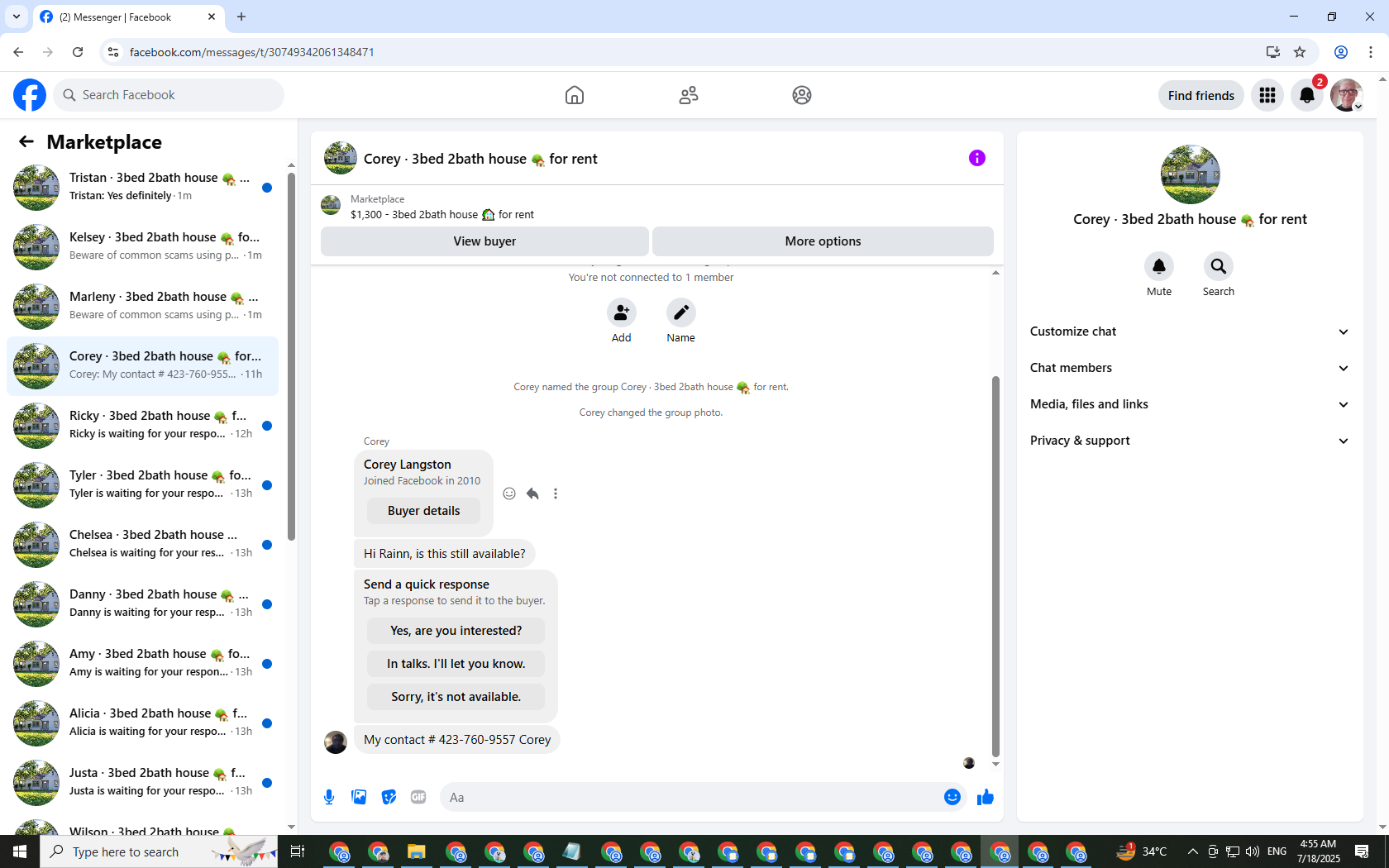Image resolution: width=1389 pixels, height=868 pixels.
Task: Focus the Aa message input field
Action: [x=690, y=797]
